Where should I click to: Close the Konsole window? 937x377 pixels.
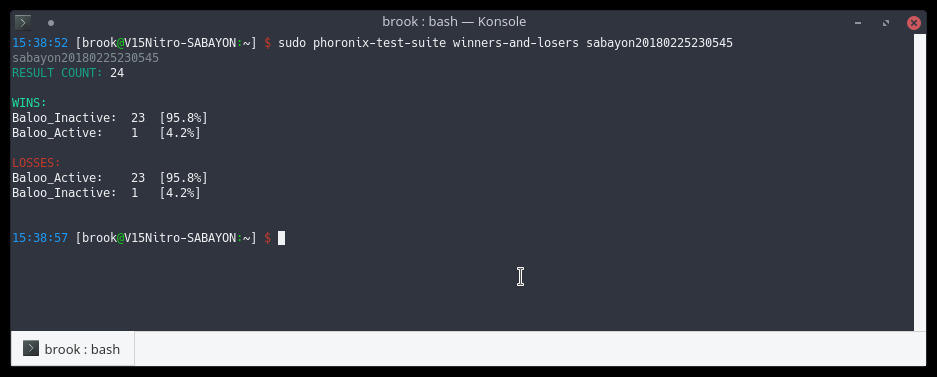(x=914, y=23)
